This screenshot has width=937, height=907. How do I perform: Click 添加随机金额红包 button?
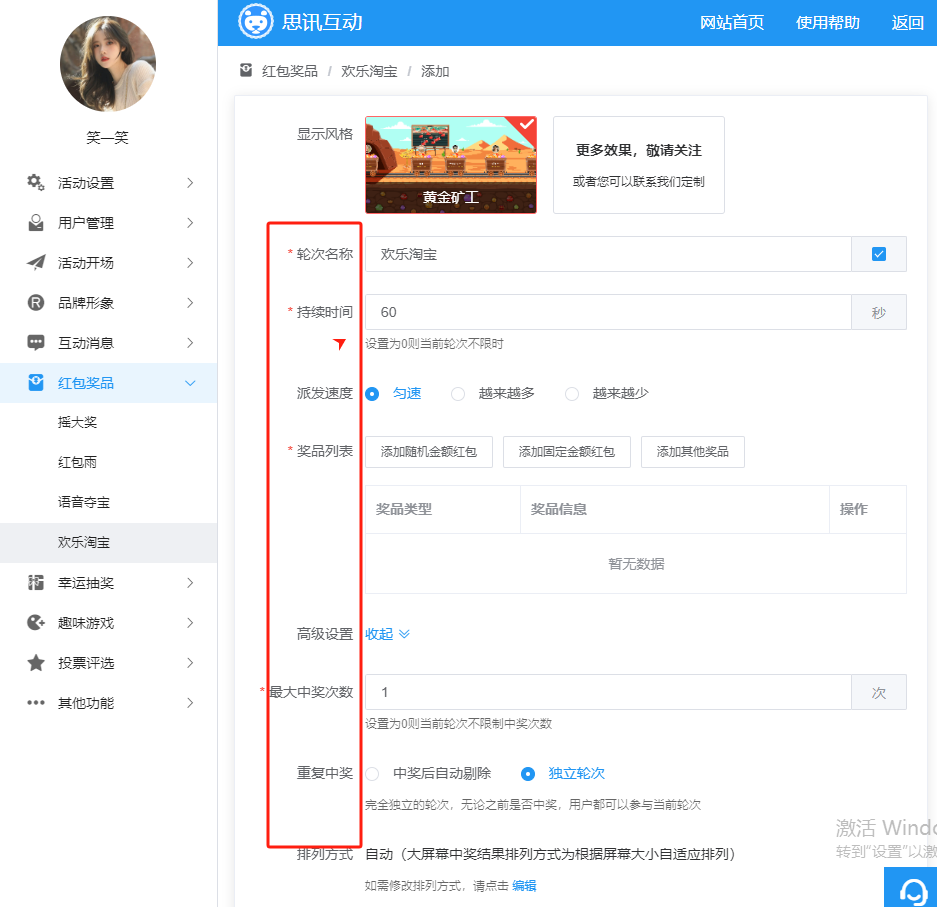pos(429,452)
